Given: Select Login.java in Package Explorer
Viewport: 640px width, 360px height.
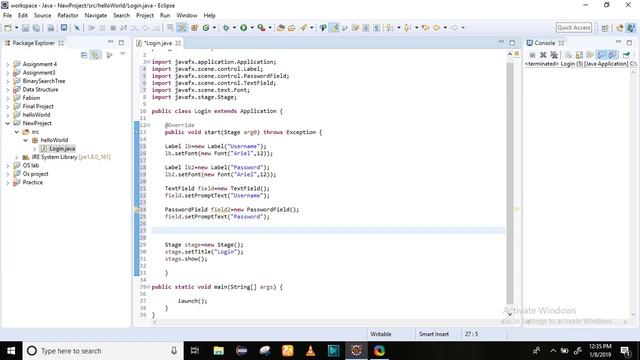Looking at the screenshot, I should coord(62,149).
